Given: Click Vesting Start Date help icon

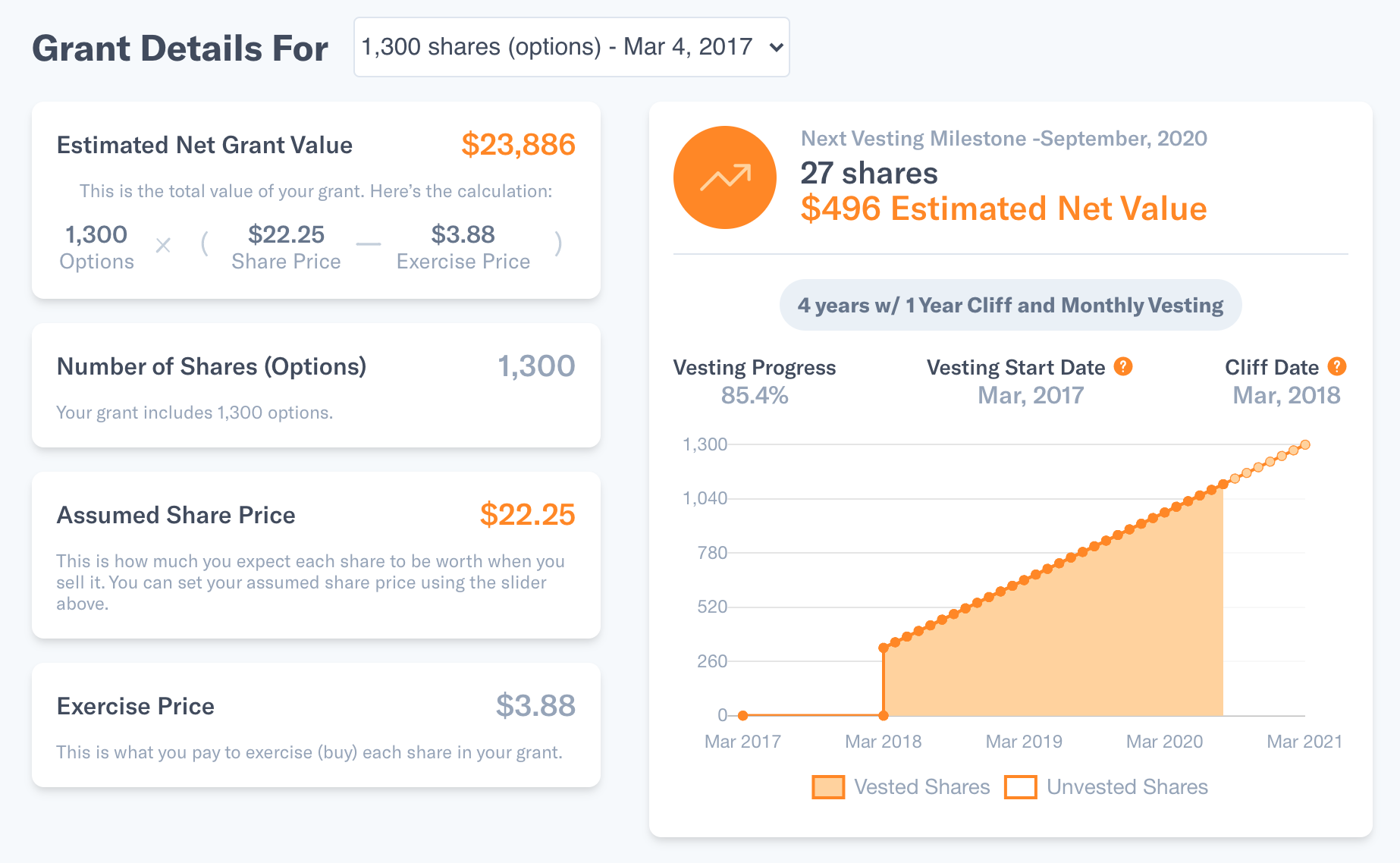Looking at the screenshot, I should coord(1123,367).
